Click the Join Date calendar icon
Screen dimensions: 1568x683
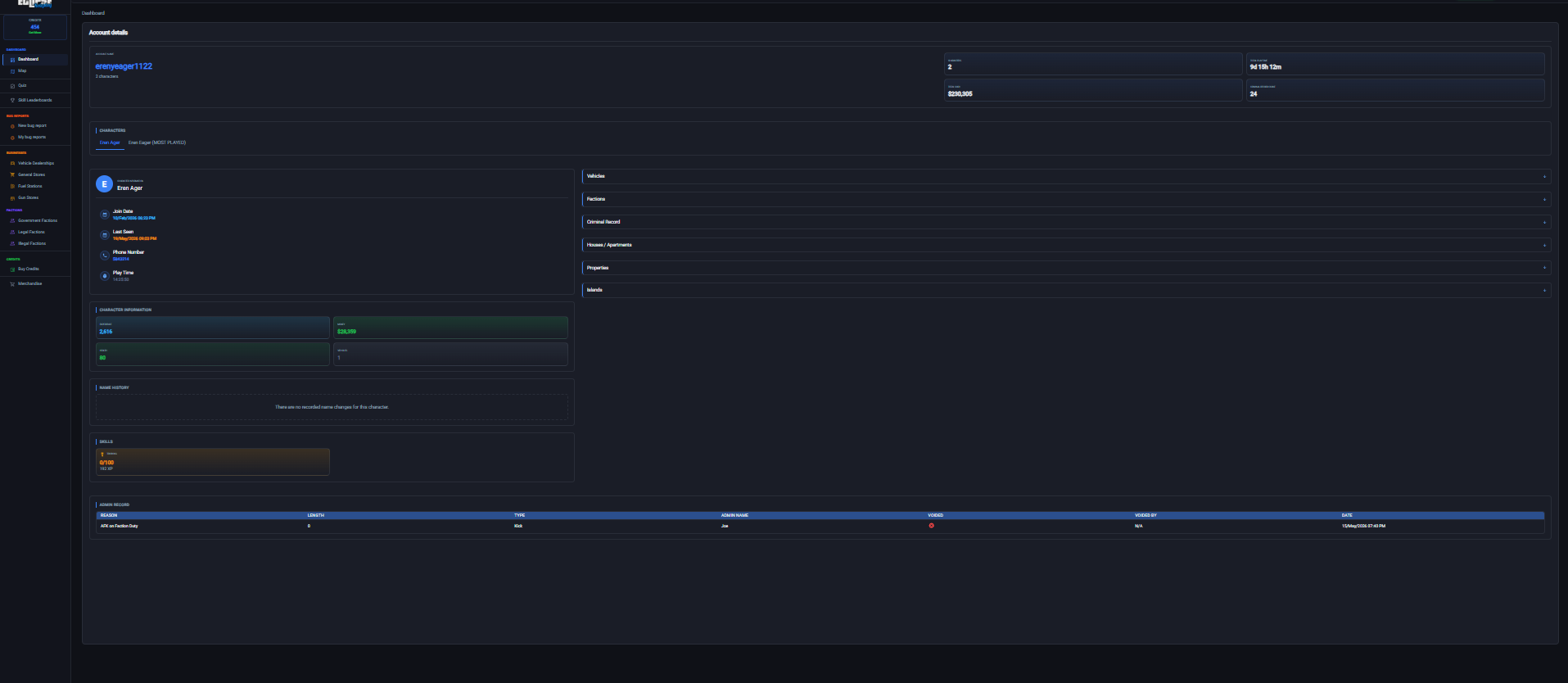pyautogui.click(x=105, y=215)
